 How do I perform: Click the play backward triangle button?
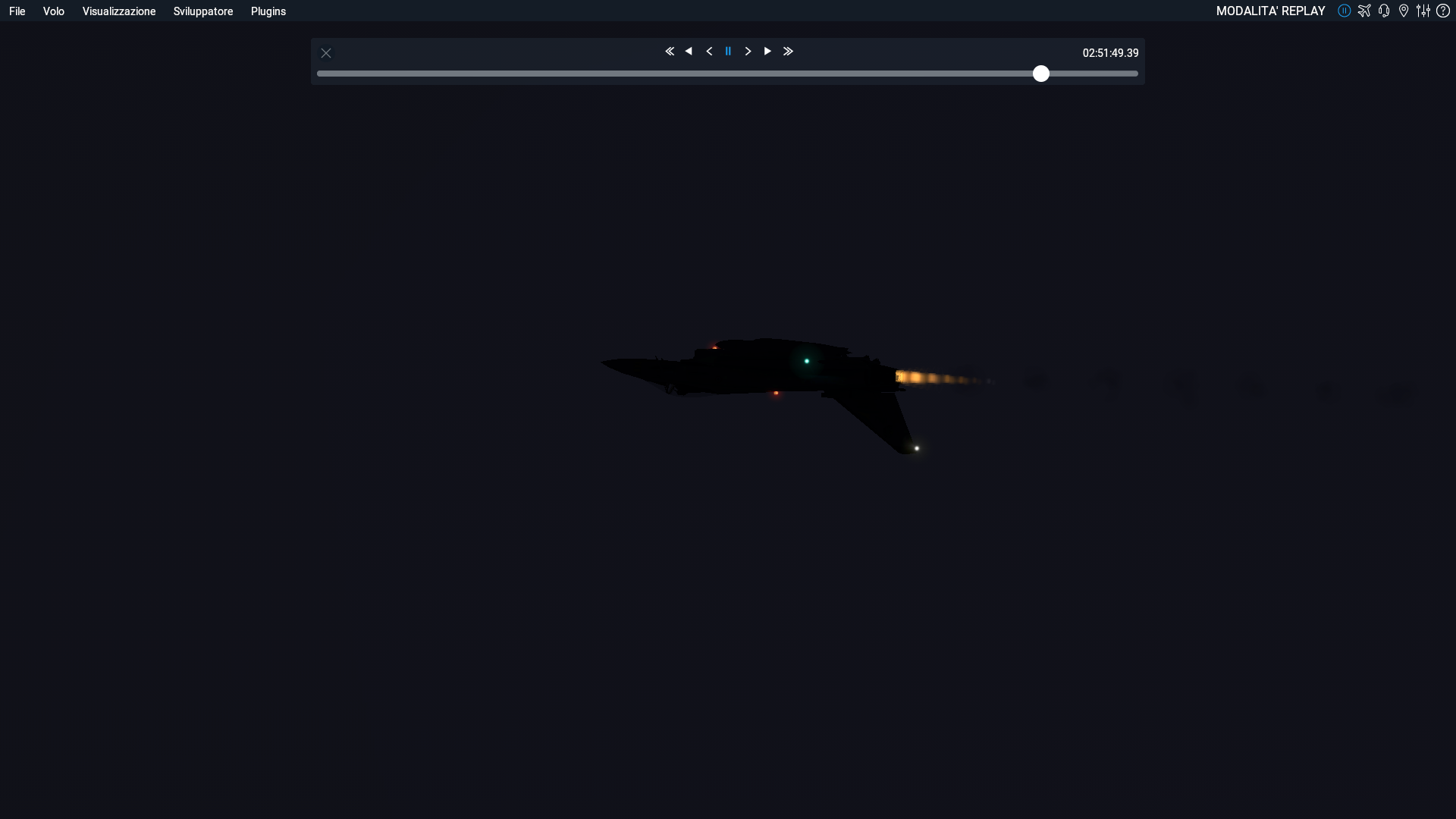pyautogui.click(x=689, y=52)
